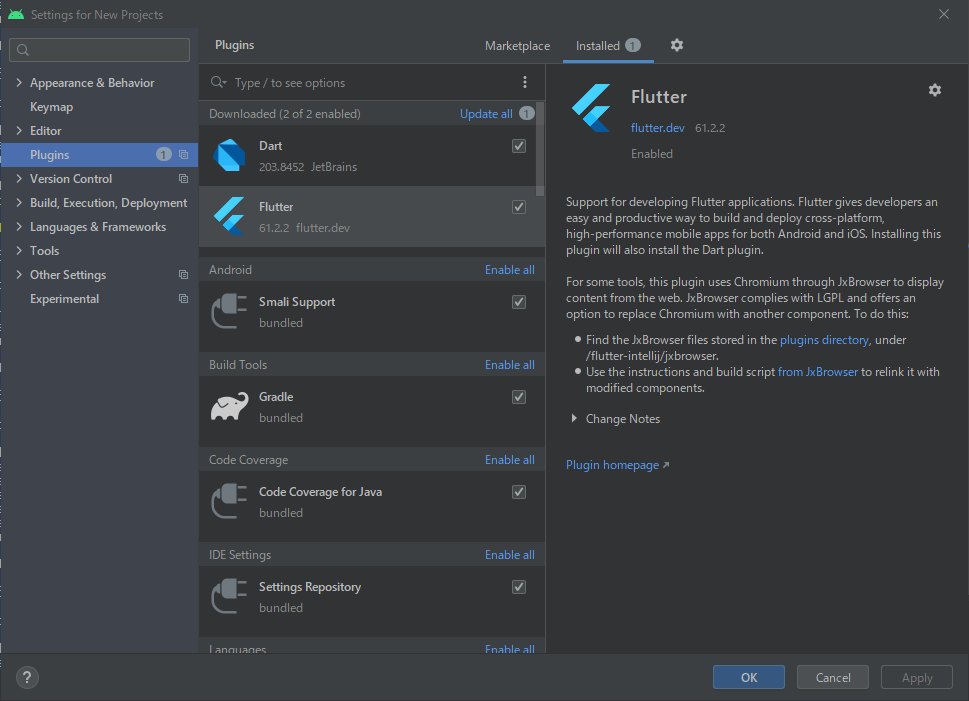
Task: Uncheck the Smali Support plugin
Action: point(519,302)
